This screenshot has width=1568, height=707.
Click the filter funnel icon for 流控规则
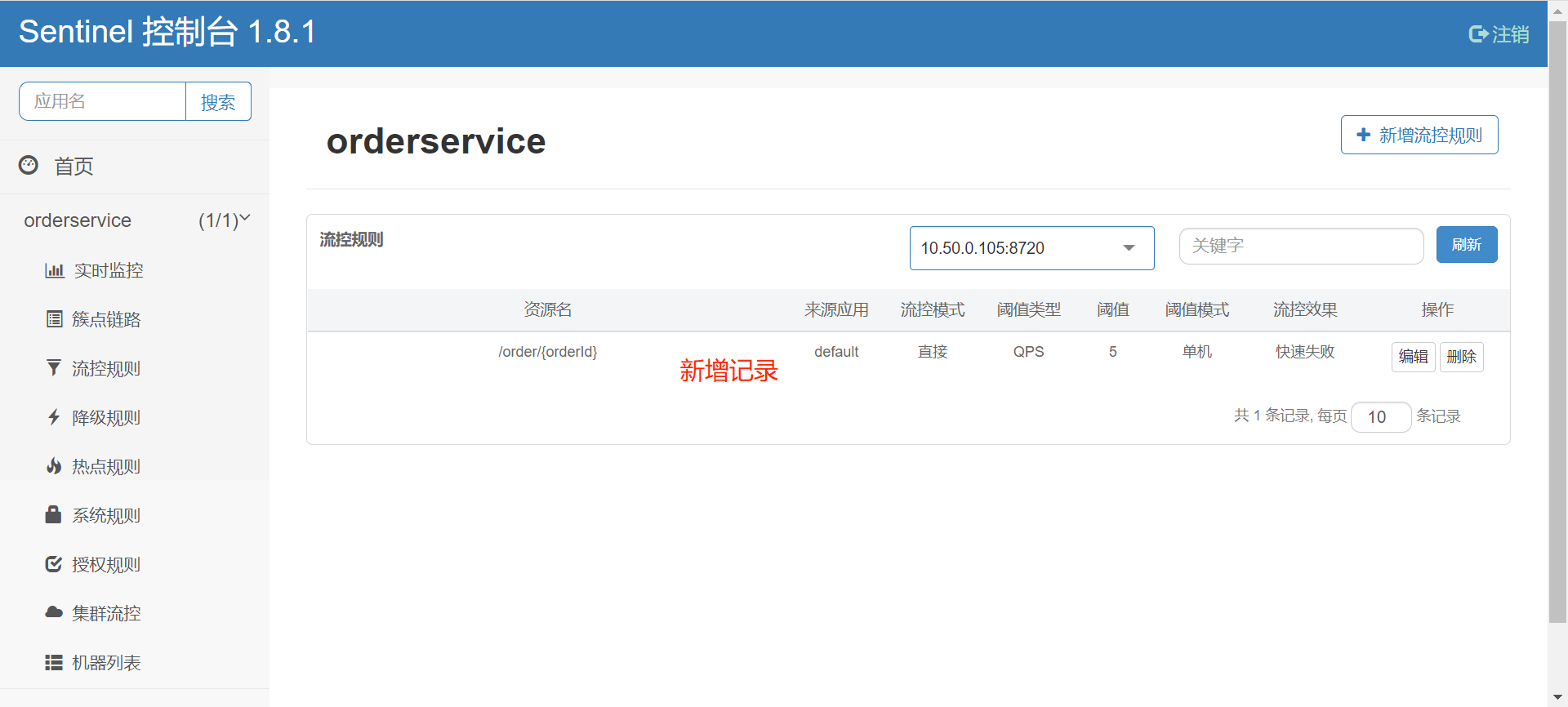click(54, 368)
